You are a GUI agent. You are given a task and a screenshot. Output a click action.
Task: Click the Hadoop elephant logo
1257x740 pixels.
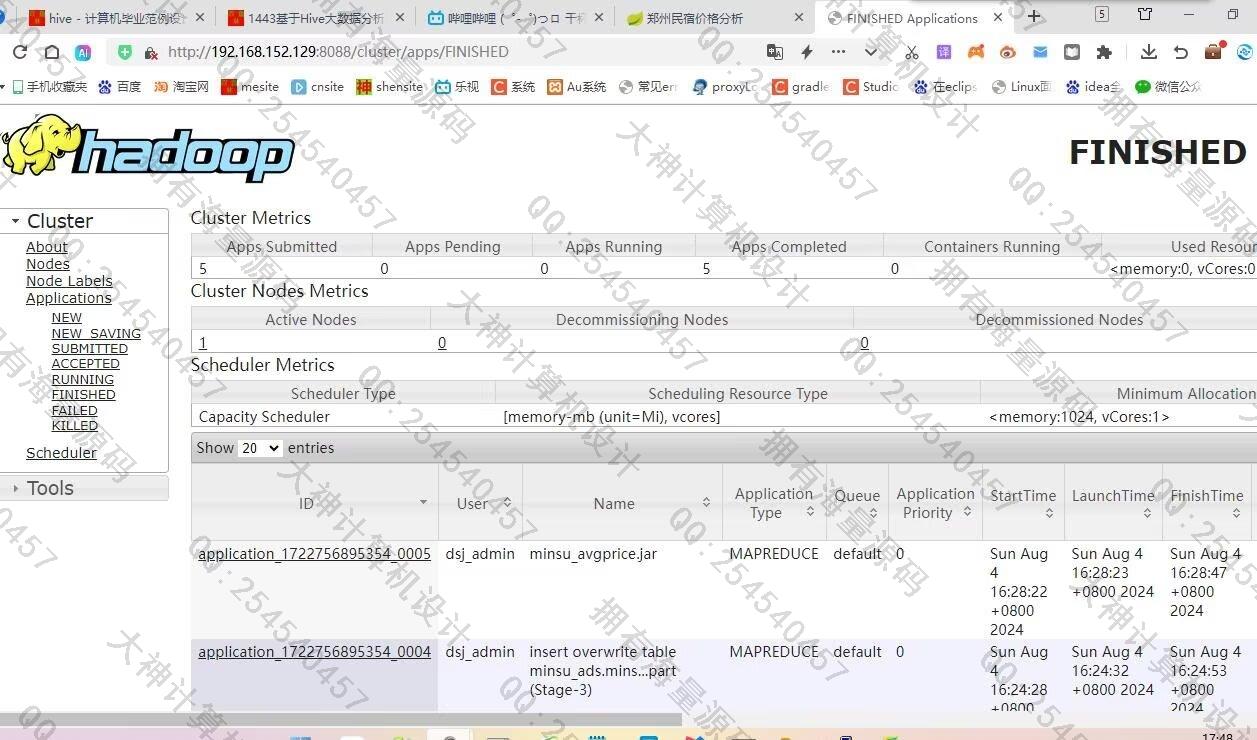[148, 147]
